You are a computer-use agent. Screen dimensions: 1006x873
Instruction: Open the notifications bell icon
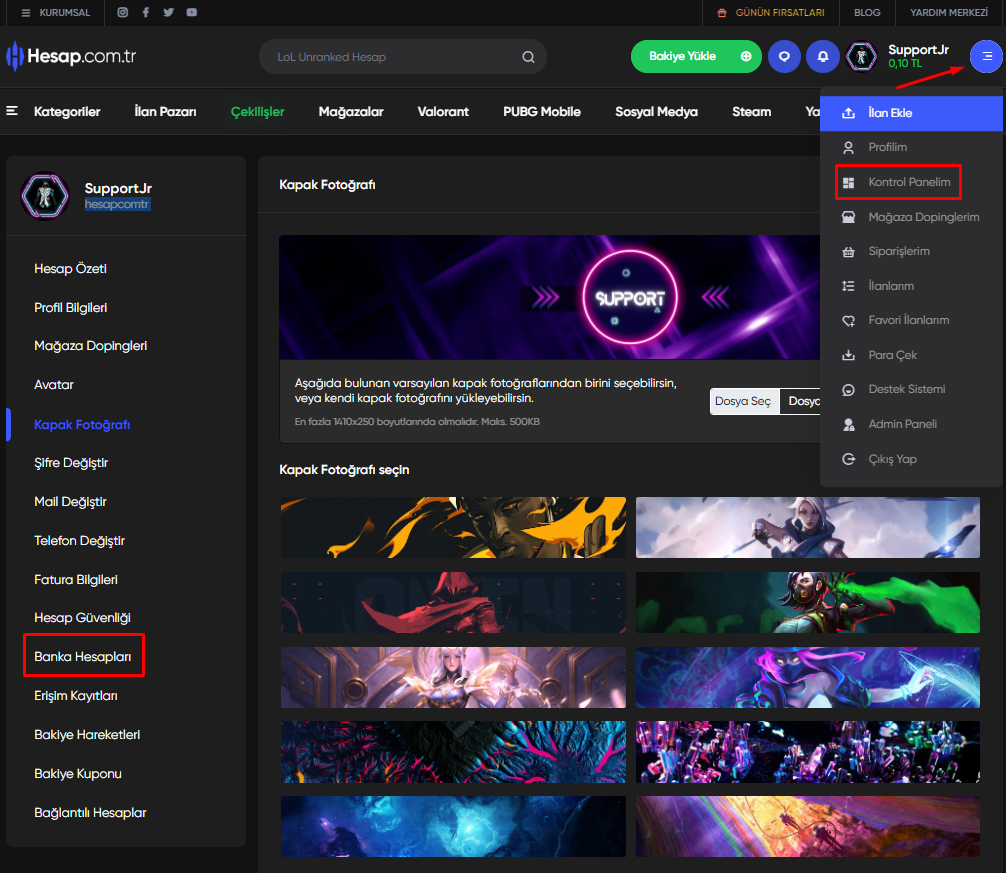coord(823,56)
